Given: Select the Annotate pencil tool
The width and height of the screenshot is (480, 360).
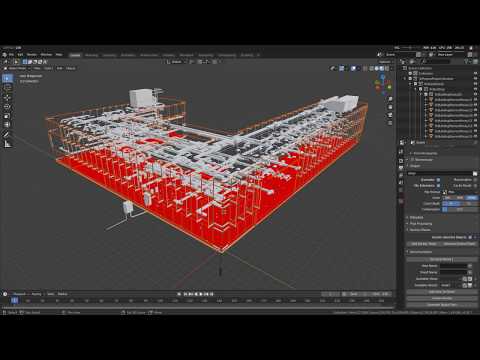Looking at the screenshot, I should pyautogui.click(x=7, y=134).
